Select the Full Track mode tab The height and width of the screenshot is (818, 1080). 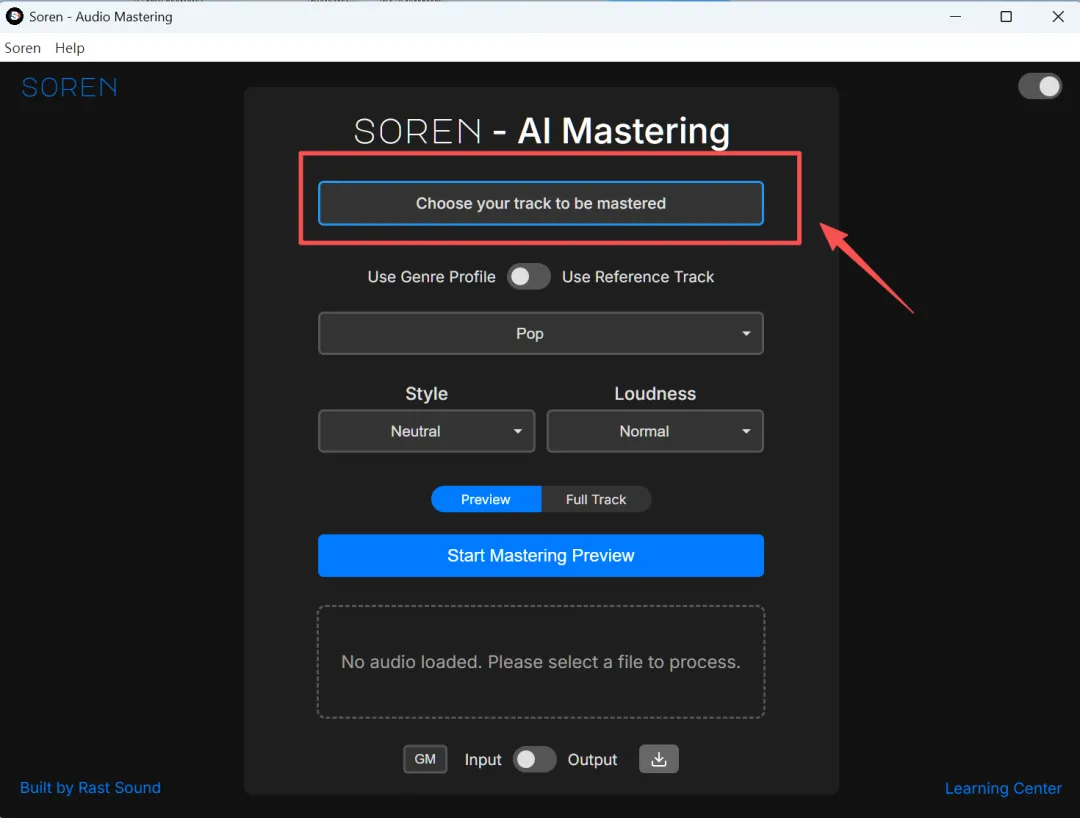(596, 499)
